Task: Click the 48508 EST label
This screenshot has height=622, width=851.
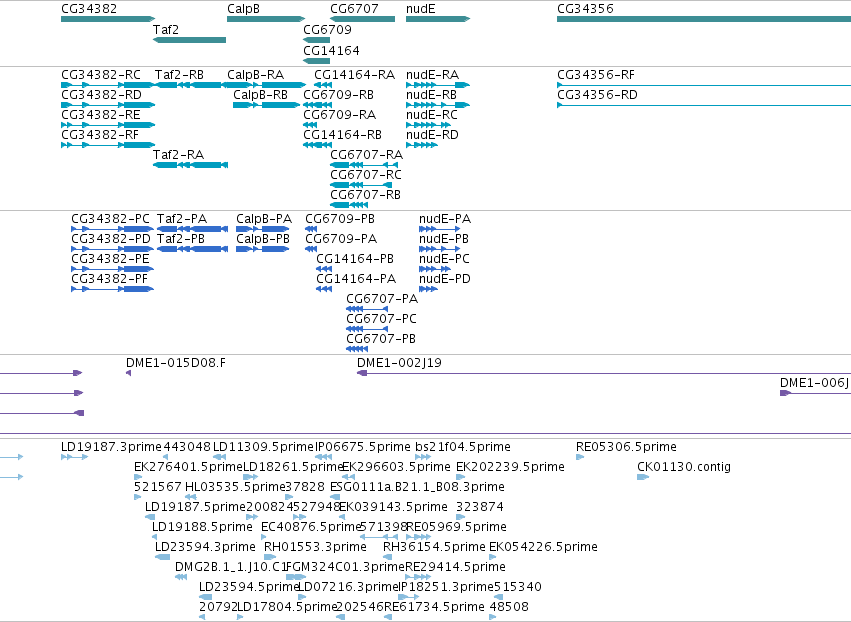Action: (509, 606)
